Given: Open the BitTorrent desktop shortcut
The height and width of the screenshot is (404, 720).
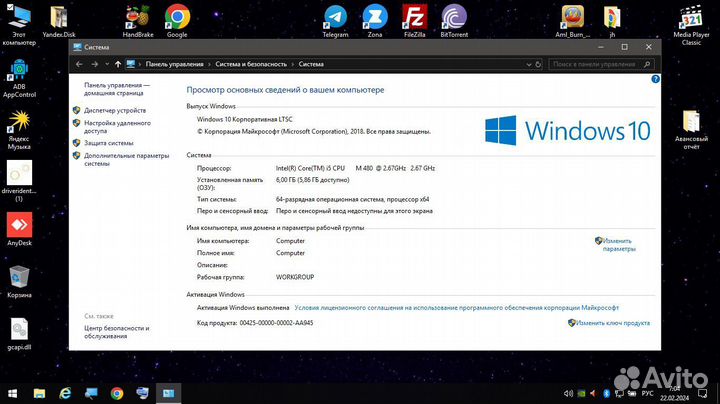Looking at the screenshot, I should click(x=454, y=22).
